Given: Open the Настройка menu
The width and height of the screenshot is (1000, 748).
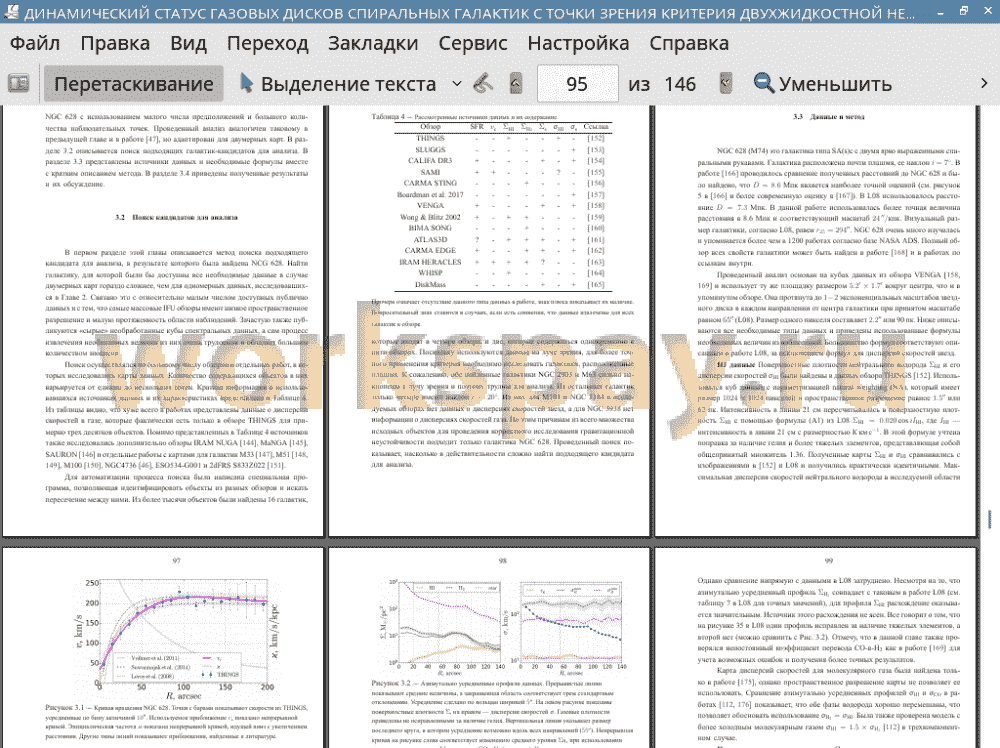Looking at the screenshot, I should (578, 43).
